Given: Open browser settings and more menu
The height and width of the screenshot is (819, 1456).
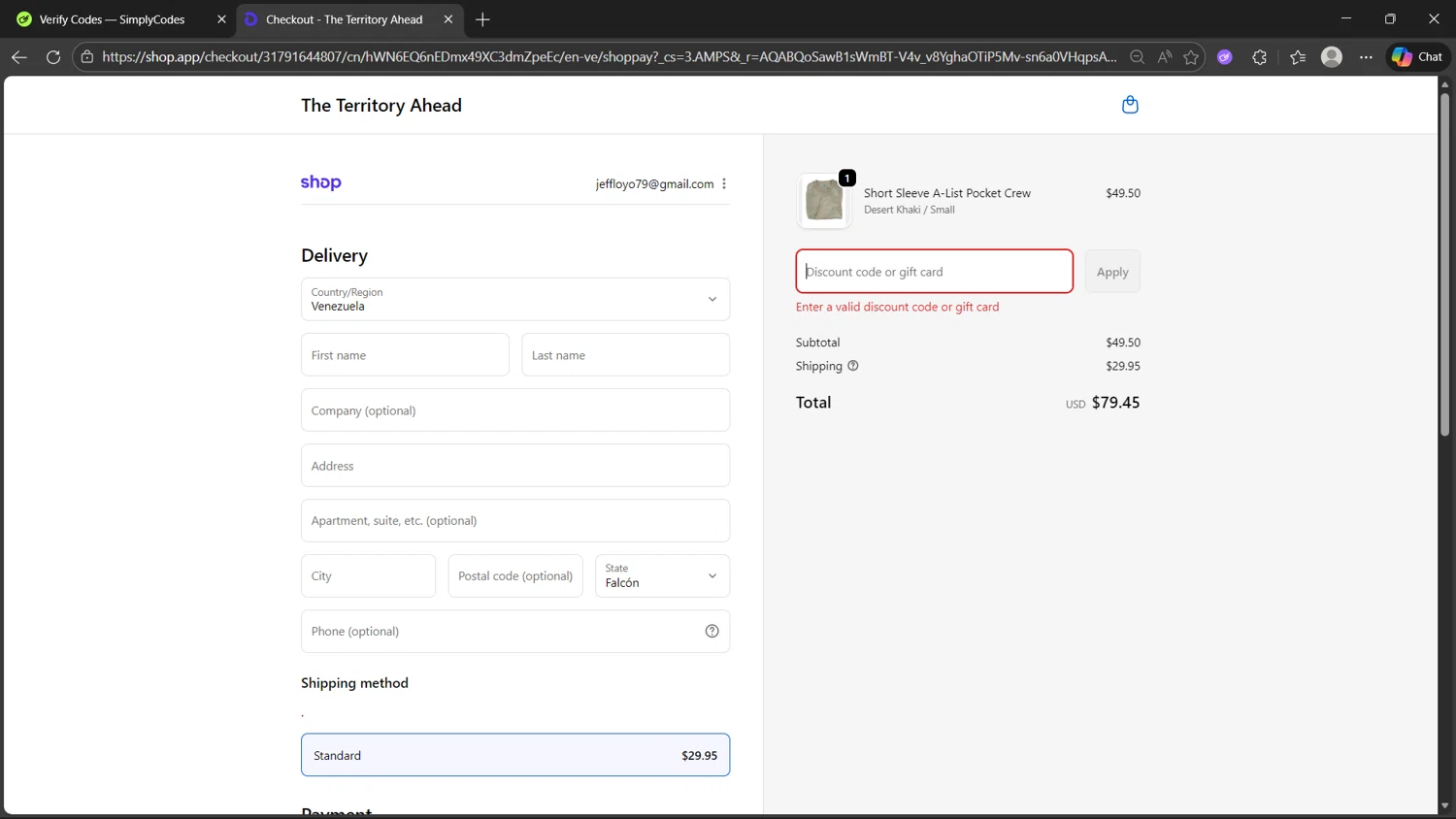Looking at the screenshot, I should coord(1366,57).
